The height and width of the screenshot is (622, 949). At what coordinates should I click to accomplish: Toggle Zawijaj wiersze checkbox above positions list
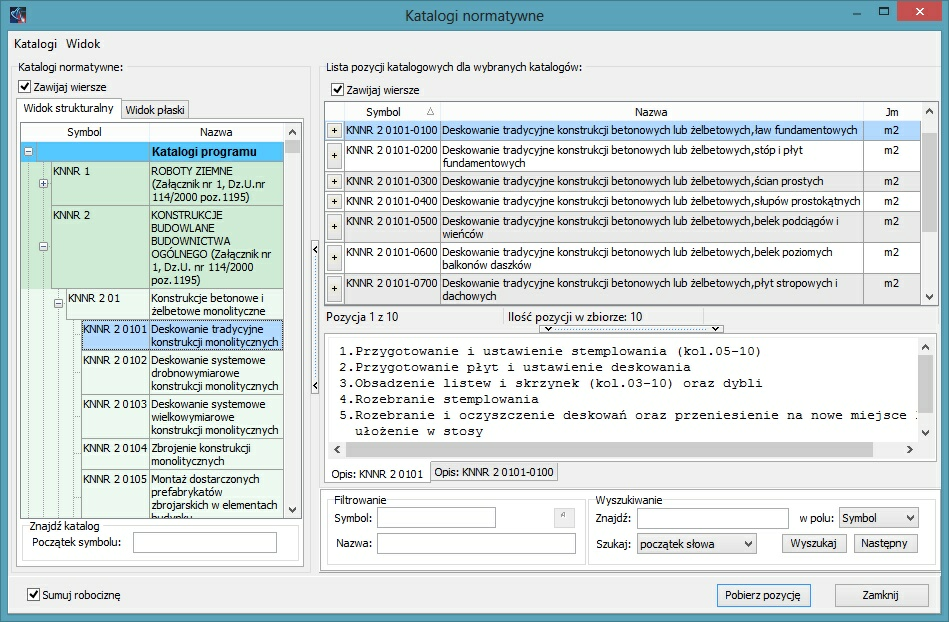click(337, 90)
